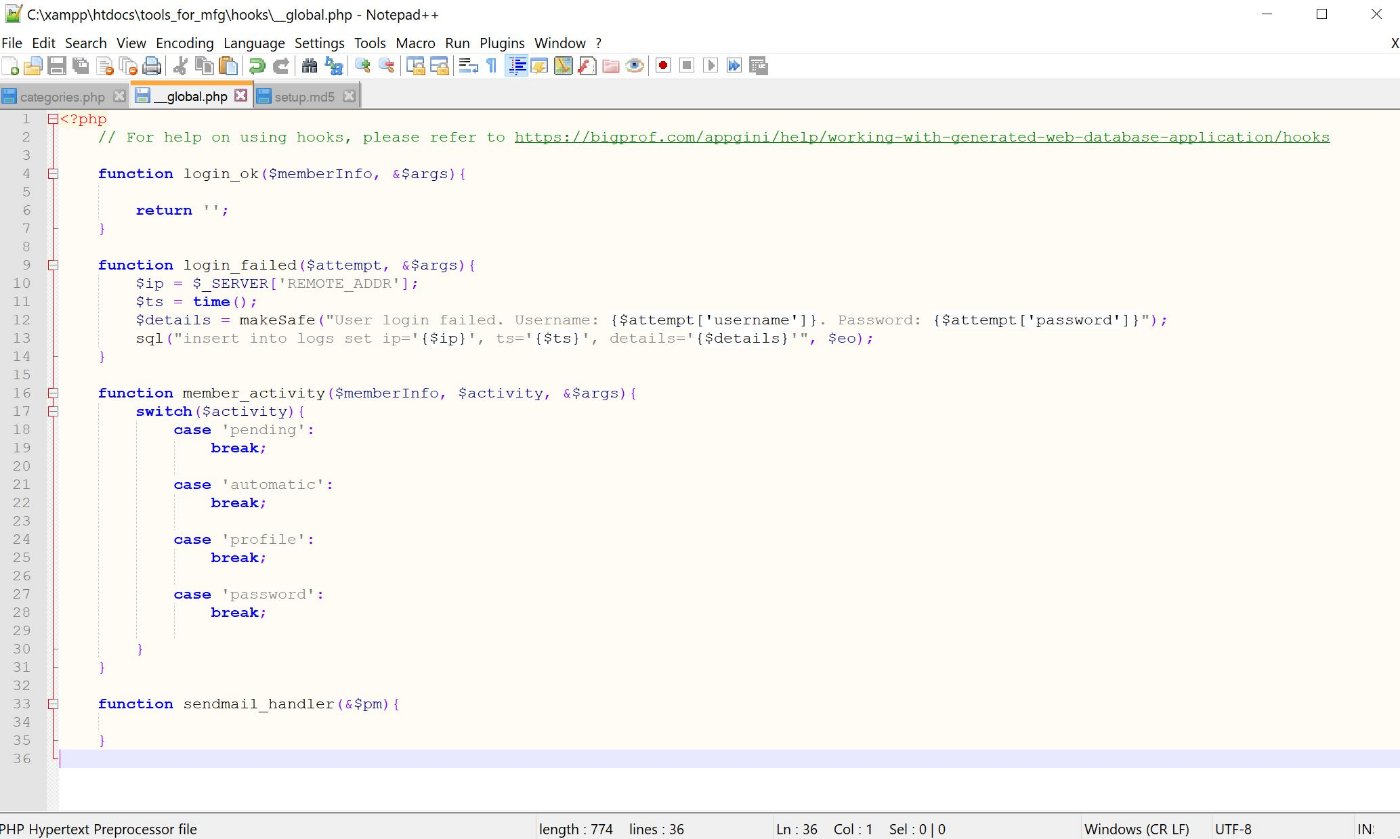
Task: Toggle synchronized vertical scrolling
Action: (x=415, y=66)
